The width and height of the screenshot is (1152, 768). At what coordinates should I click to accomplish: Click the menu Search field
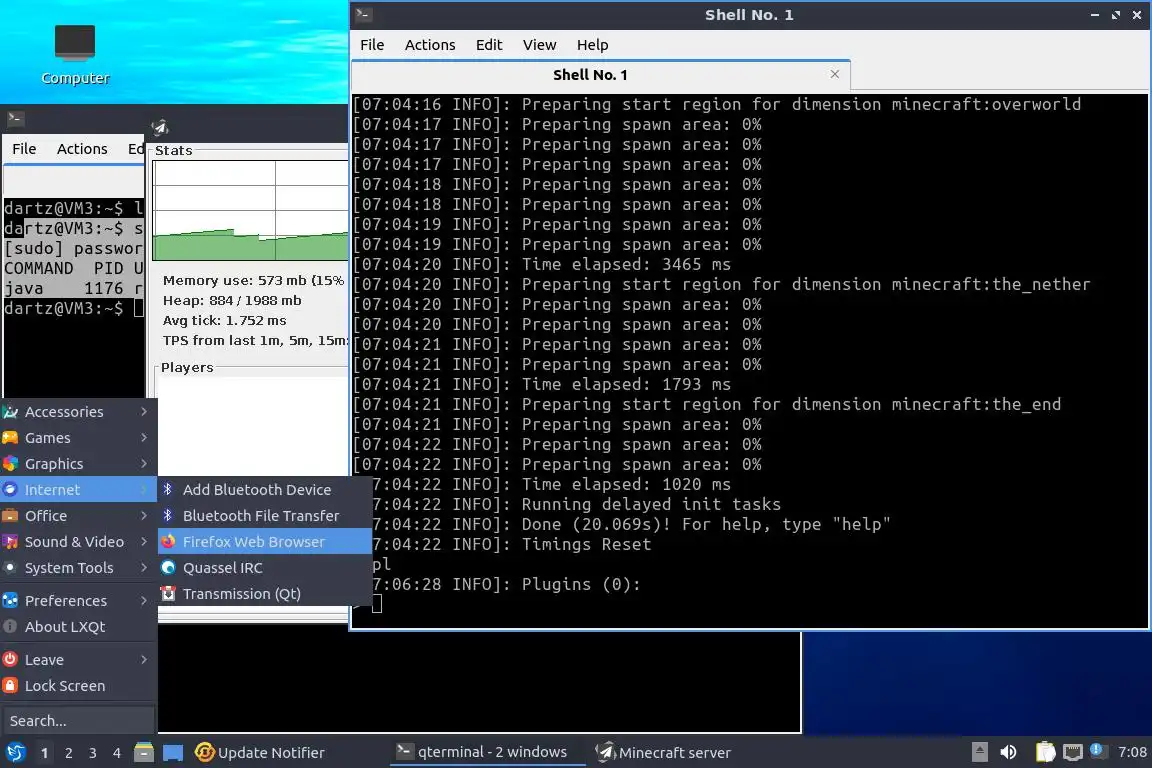pyautogui.click(x=78, y=721)
